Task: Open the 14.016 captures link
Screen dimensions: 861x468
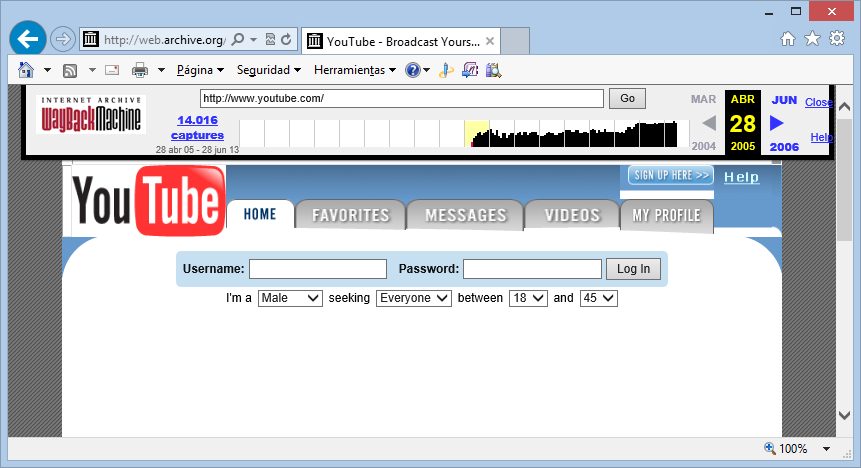Action: [x=197, y=127]
